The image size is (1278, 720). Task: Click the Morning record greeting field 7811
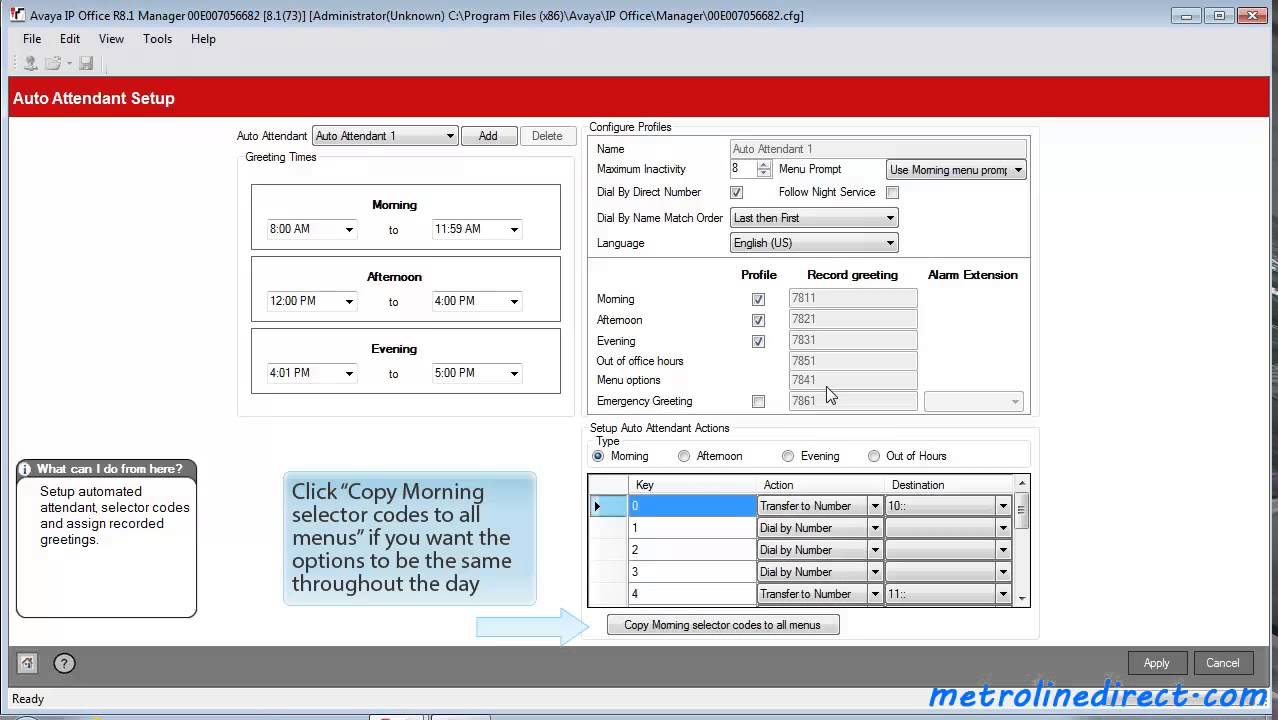click(x=853, y=298)
